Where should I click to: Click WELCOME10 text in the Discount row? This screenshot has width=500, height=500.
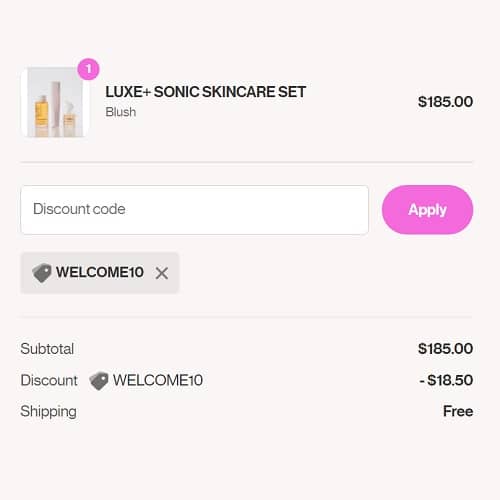pyautogui.click(x=158, y=380)
